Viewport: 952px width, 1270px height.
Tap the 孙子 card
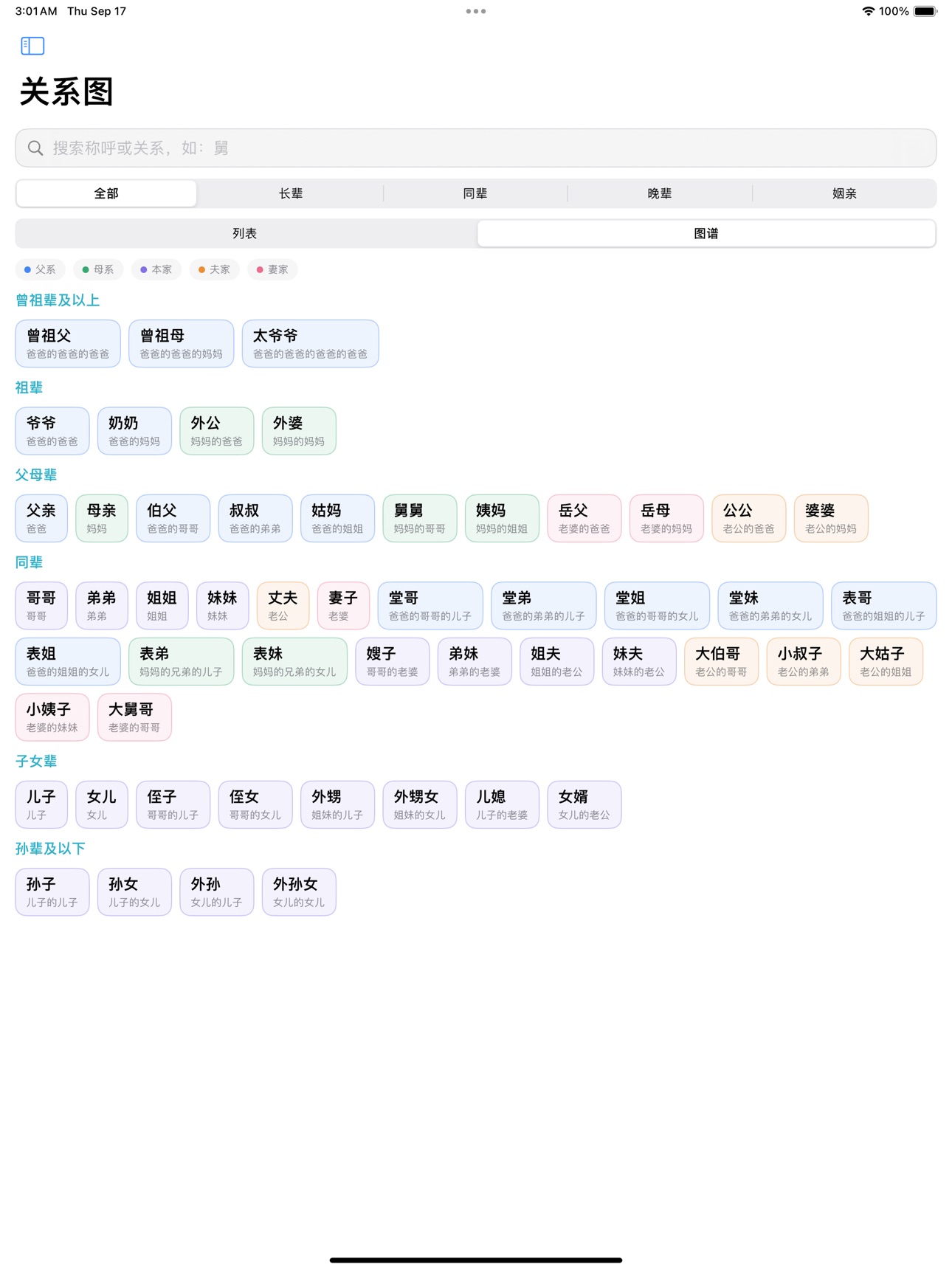[x=52, y=892]
